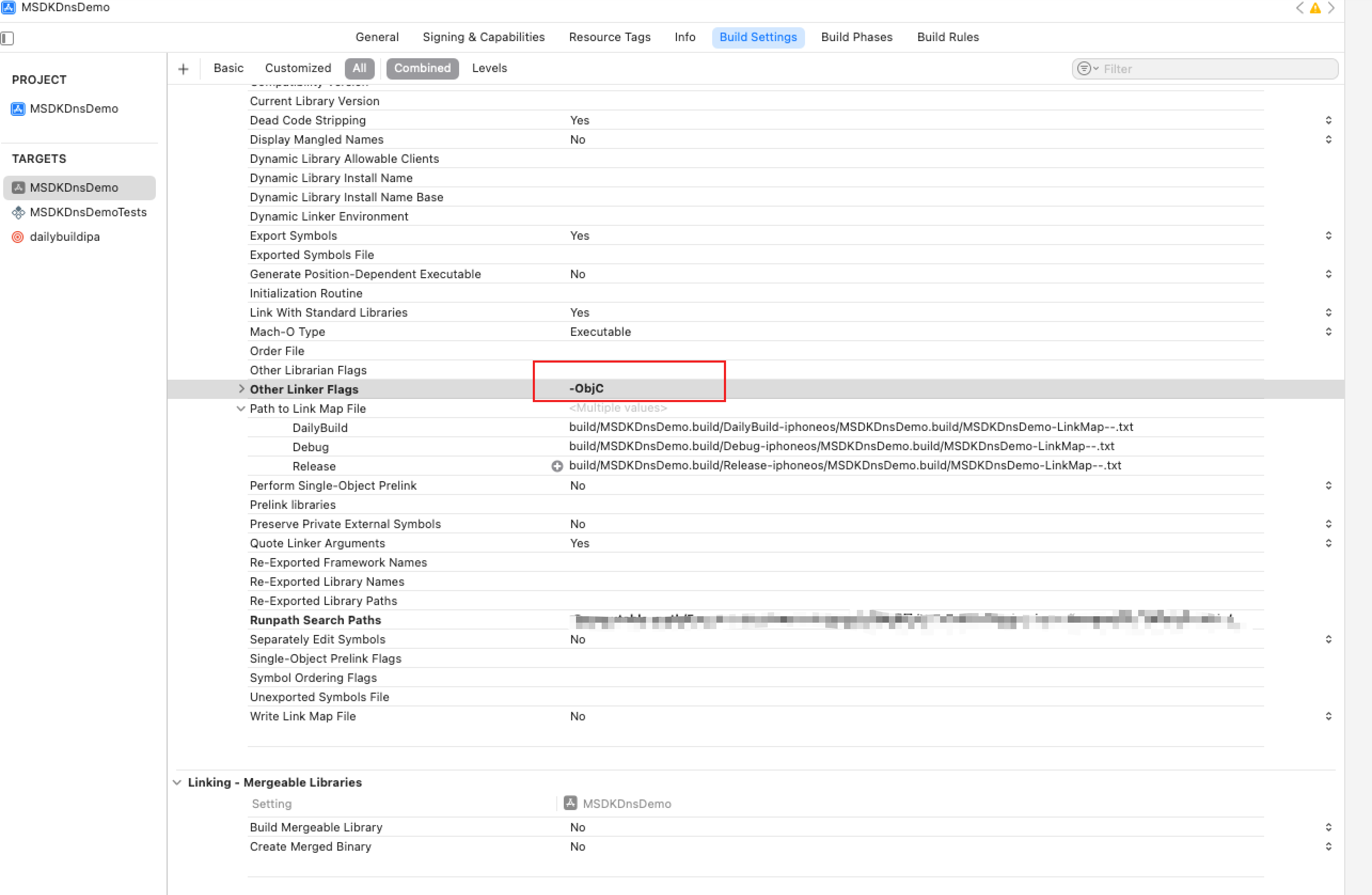Click plus icon beside Release link map

click(556, 466)
